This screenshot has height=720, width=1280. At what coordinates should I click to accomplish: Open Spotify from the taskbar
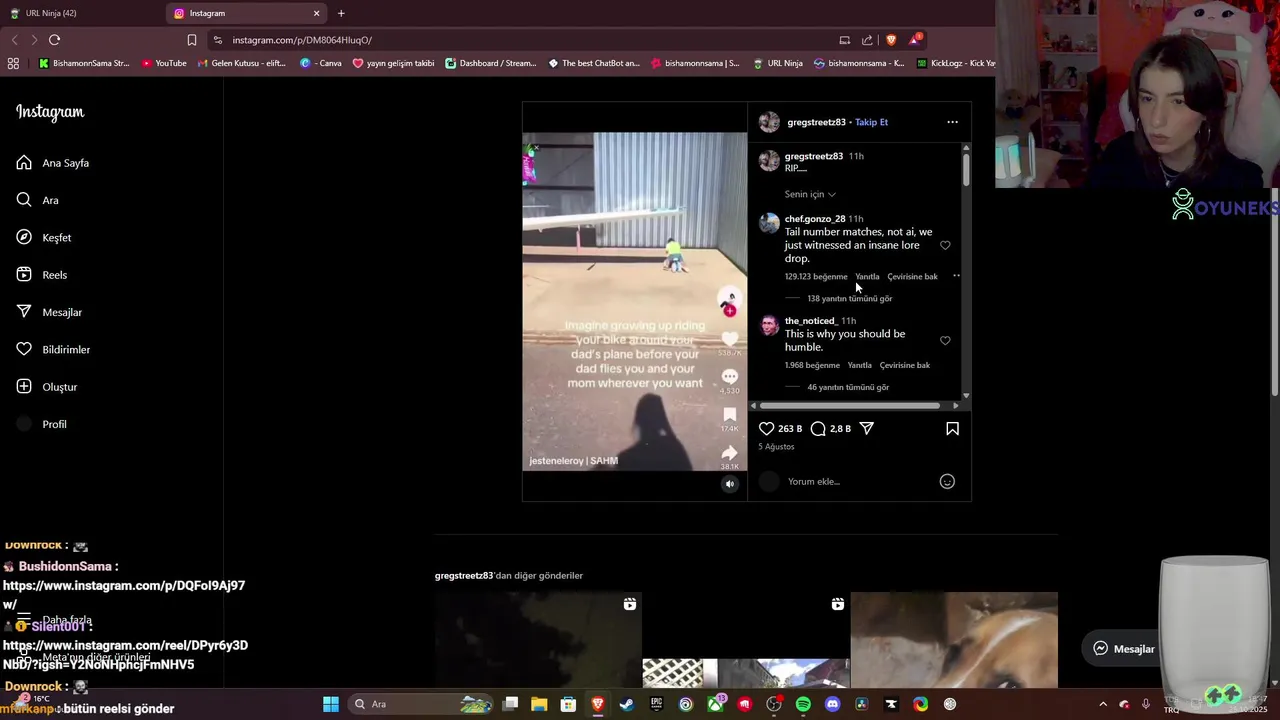(803, 704)
